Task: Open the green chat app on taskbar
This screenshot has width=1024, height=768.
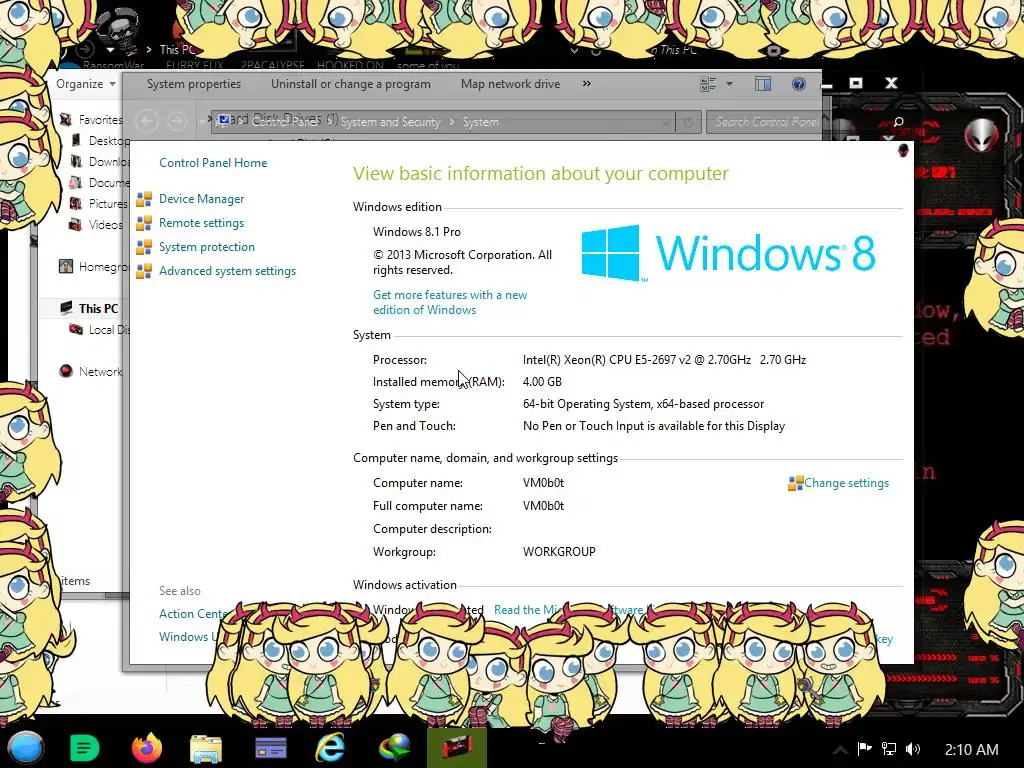Action: coord(84,748)
